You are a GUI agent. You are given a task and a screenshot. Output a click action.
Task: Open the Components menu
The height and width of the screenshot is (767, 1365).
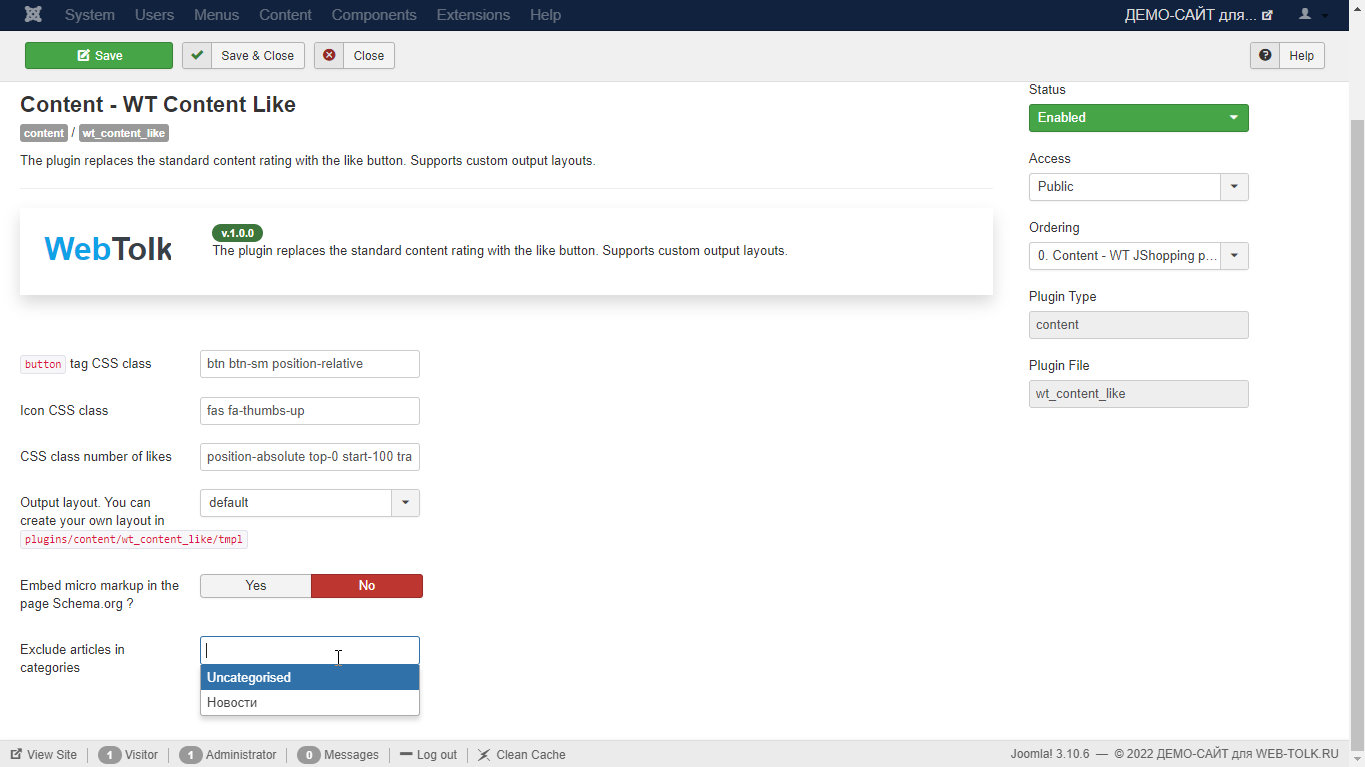tap(374, 15)
